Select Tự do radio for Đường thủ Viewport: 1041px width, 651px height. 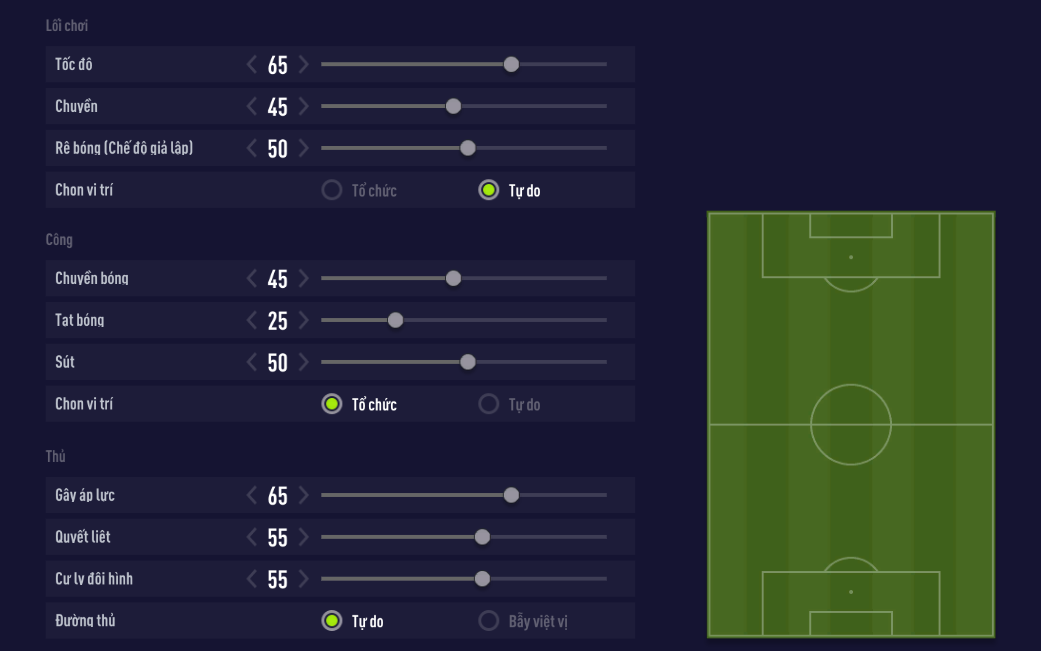[332, 621]
